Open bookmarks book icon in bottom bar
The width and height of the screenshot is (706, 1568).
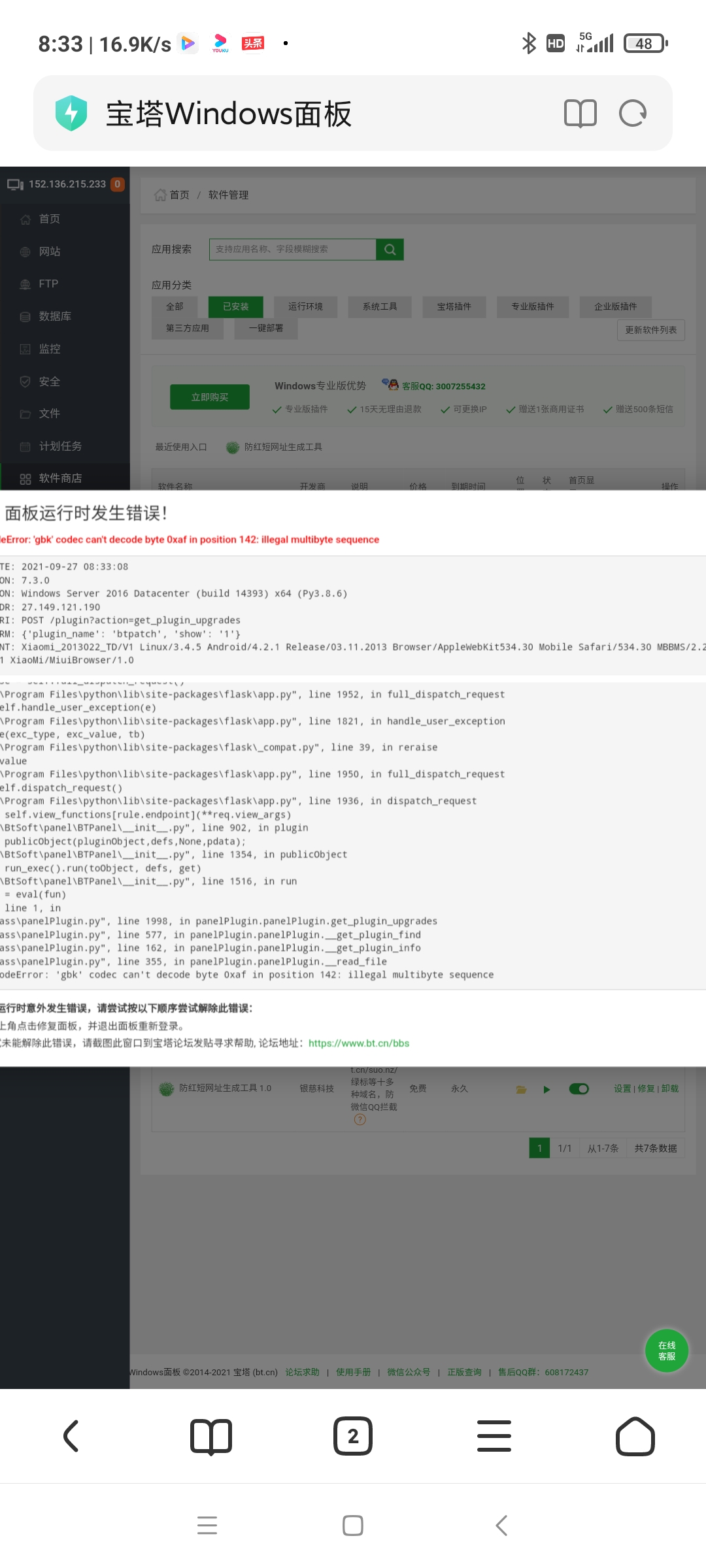pyautogui.click(x=211, y=1436)
